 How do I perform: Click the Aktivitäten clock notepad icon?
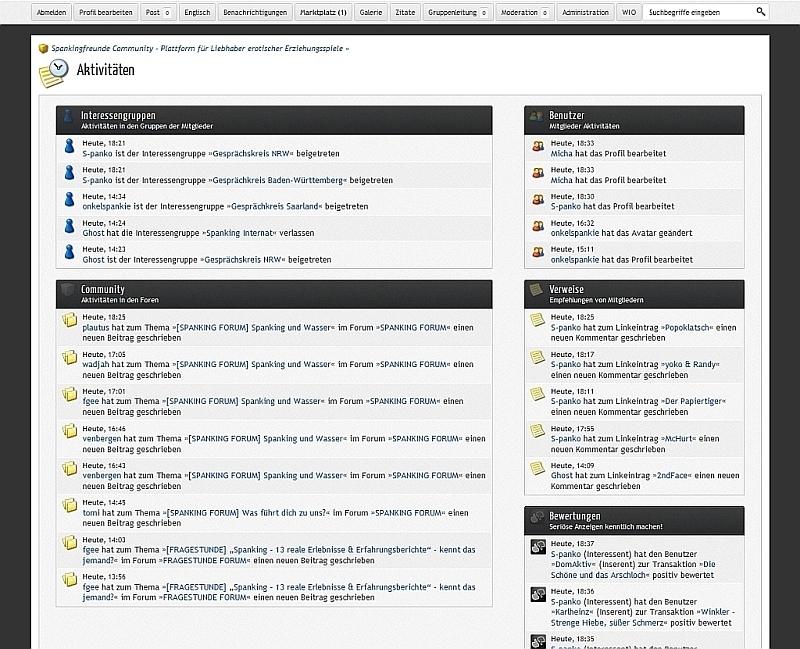click(x=52, y=73)
